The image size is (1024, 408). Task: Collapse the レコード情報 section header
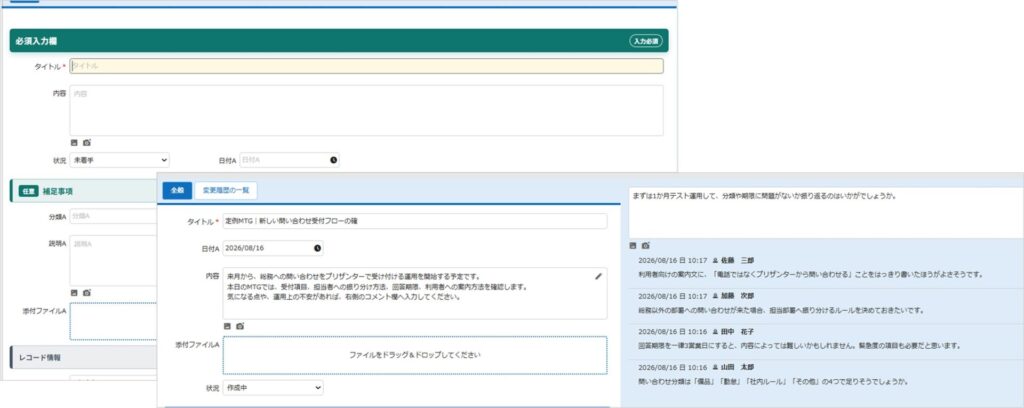pos(84,358)
